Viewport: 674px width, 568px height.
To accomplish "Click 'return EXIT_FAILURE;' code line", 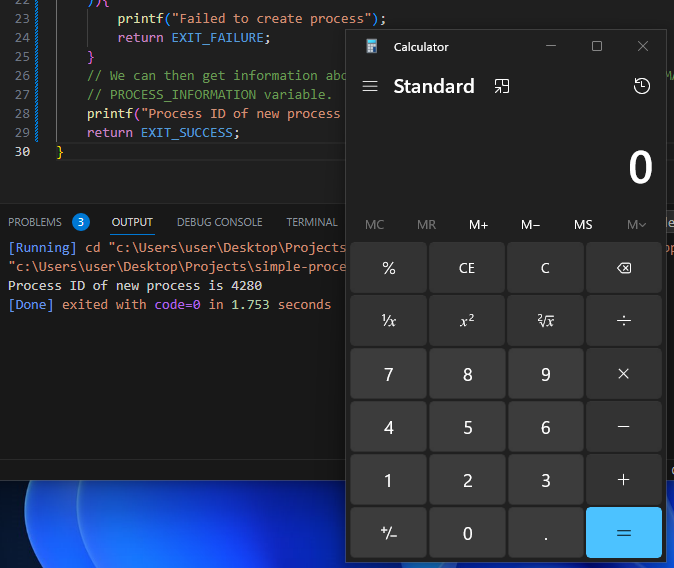I will [x=194, y=38].
